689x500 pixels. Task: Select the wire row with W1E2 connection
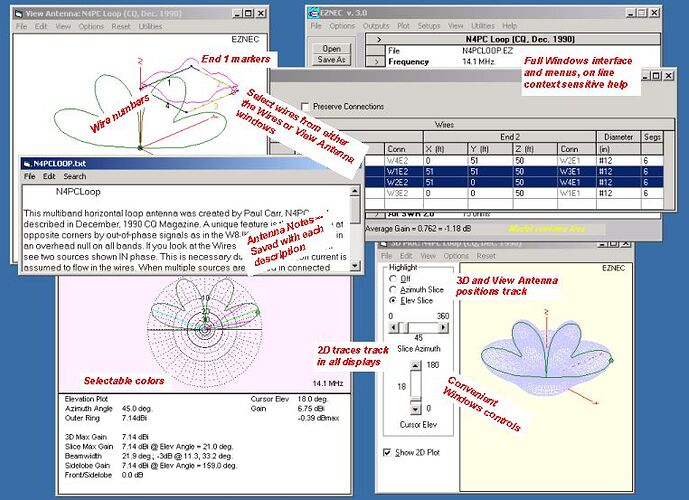(x=515, y=171)
